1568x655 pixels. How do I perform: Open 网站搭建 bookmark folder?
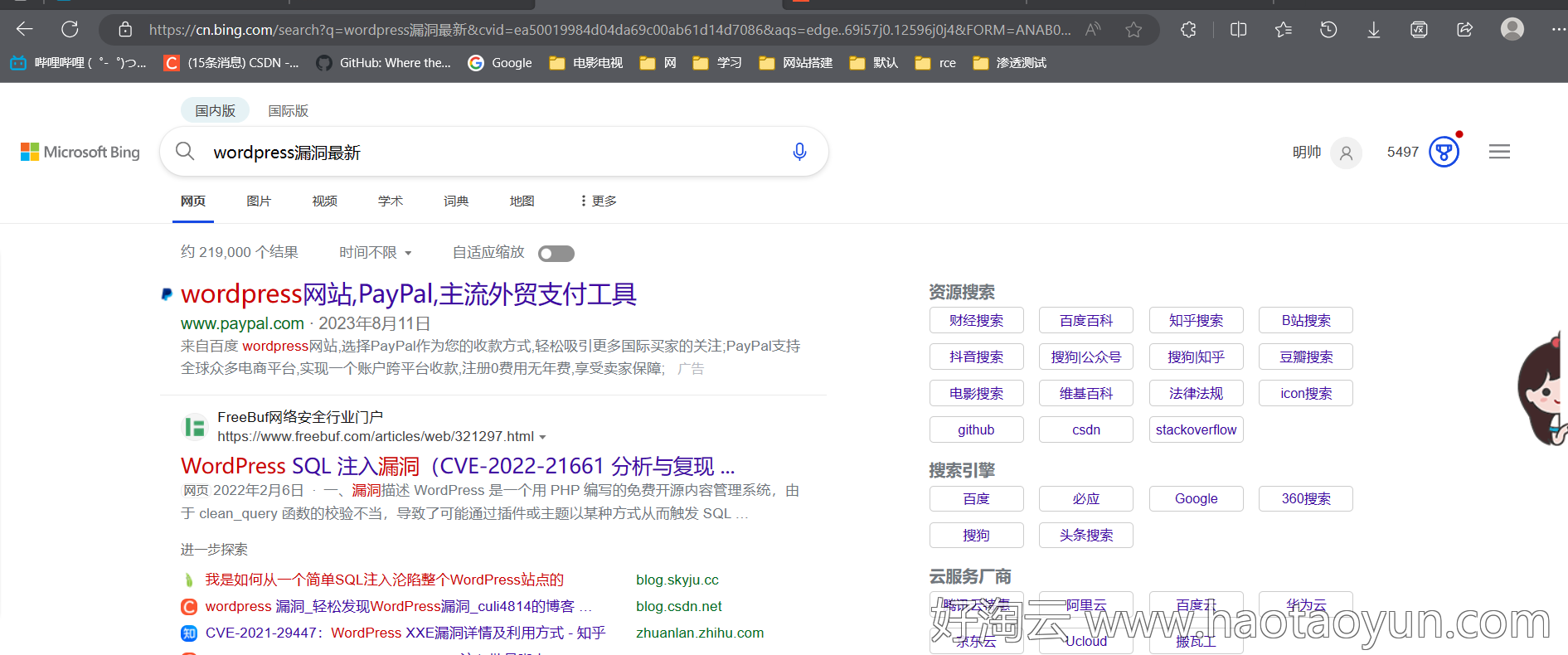pos(796,63)
